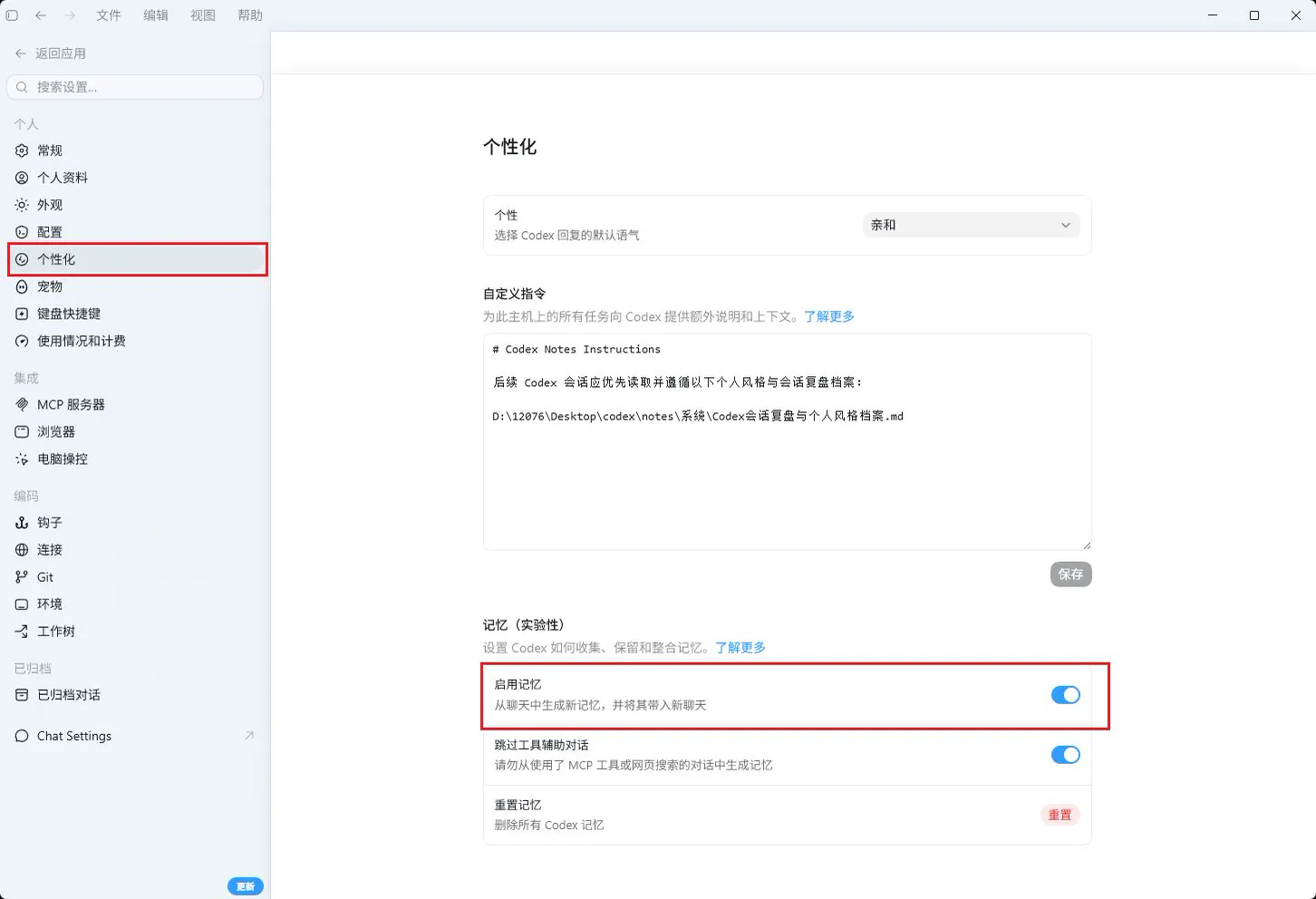This screenshot has width=1316, height=899.
Task: Click inside the 自定义指令 text area
Action: (x=787, y=441)
